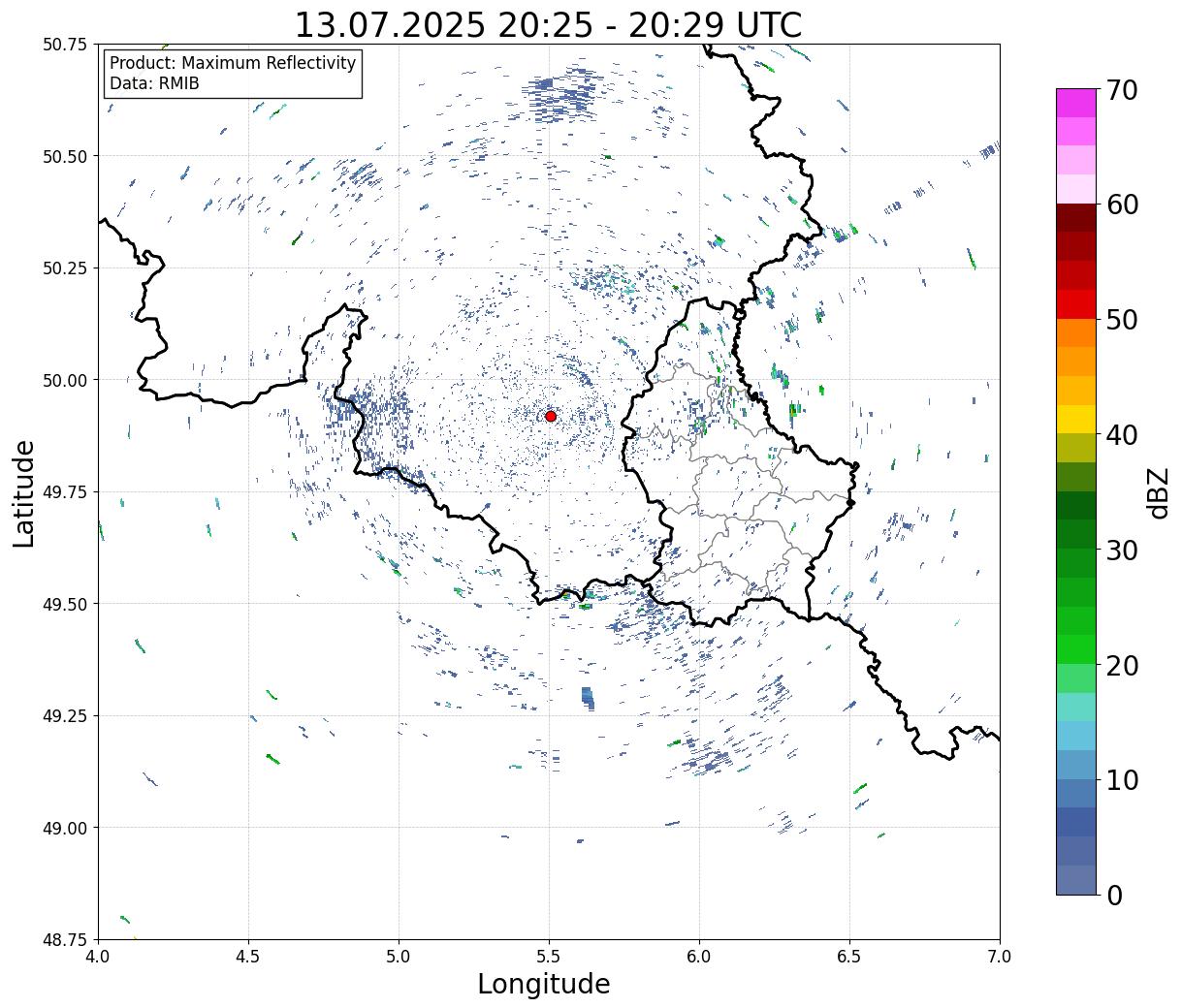The width and height of the screenshot is (1182, 1008).
Task: Click the colorbar tick label 40
Action: [x=1122, y=435]
